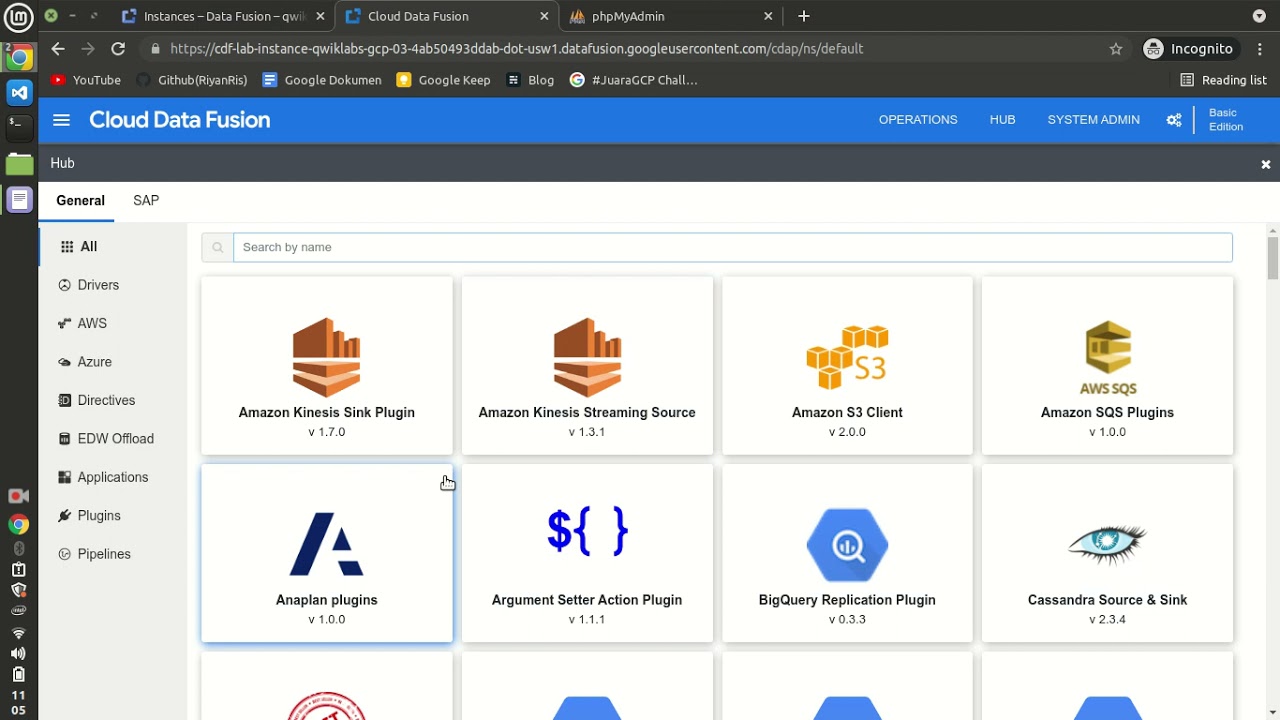Open the Amazon Kinesis Sink Plugin icon
This screenshot has width=1280, height=720.
pyautogui.click(x=327, y=357)
